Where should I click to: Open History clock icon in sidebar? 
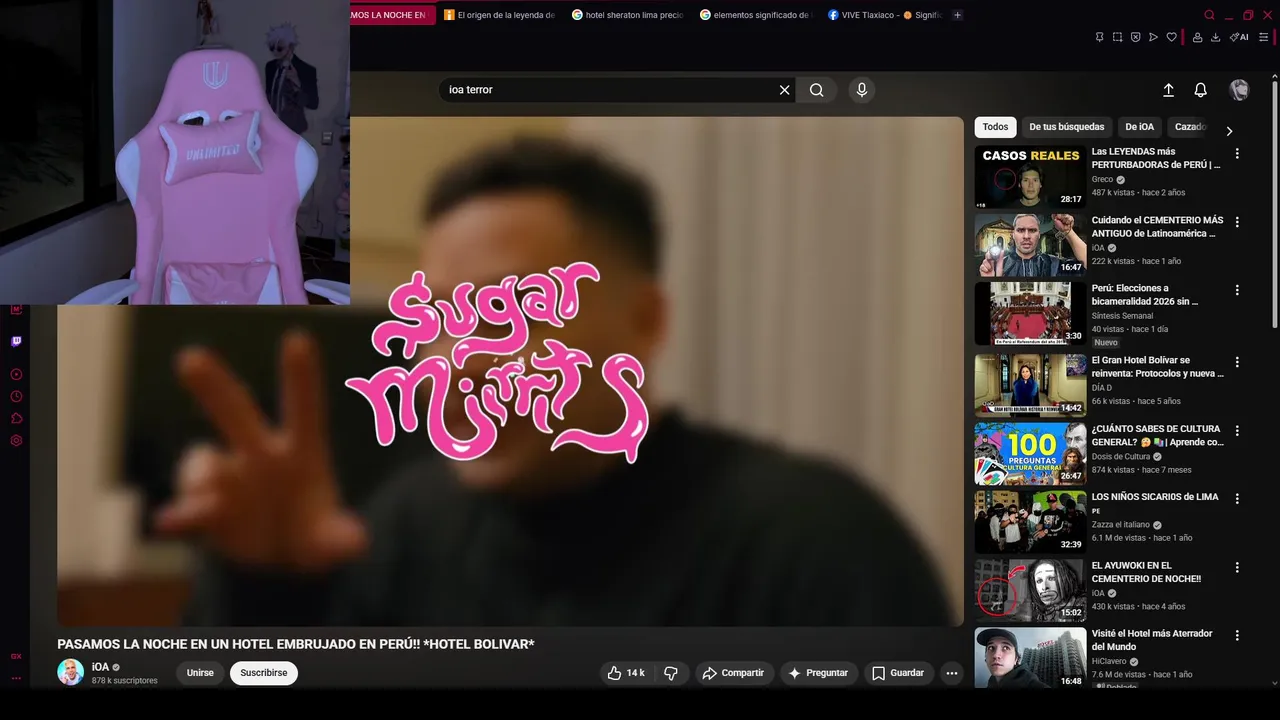pos(16,396)
